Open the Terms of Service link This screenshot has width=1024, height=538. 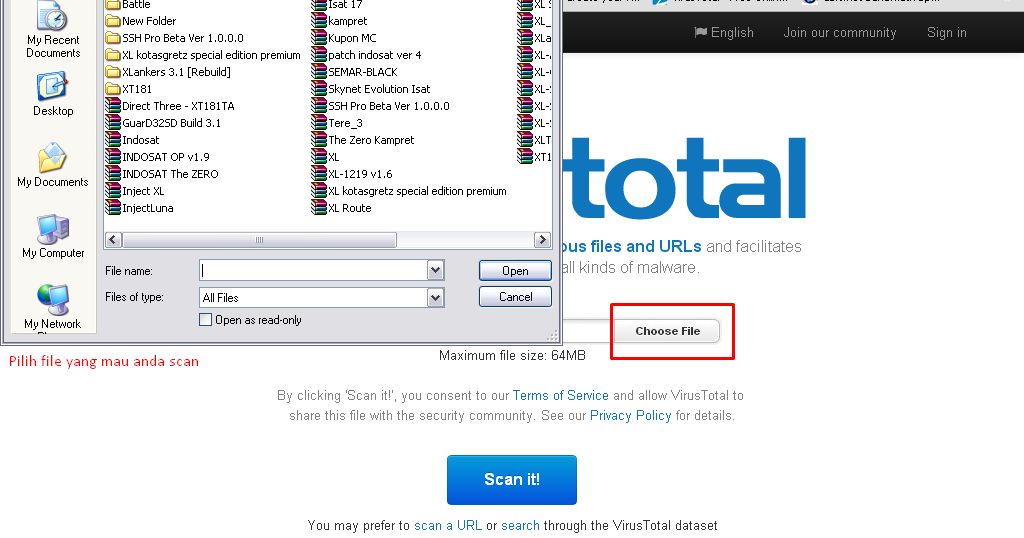(x=560, y=396)
